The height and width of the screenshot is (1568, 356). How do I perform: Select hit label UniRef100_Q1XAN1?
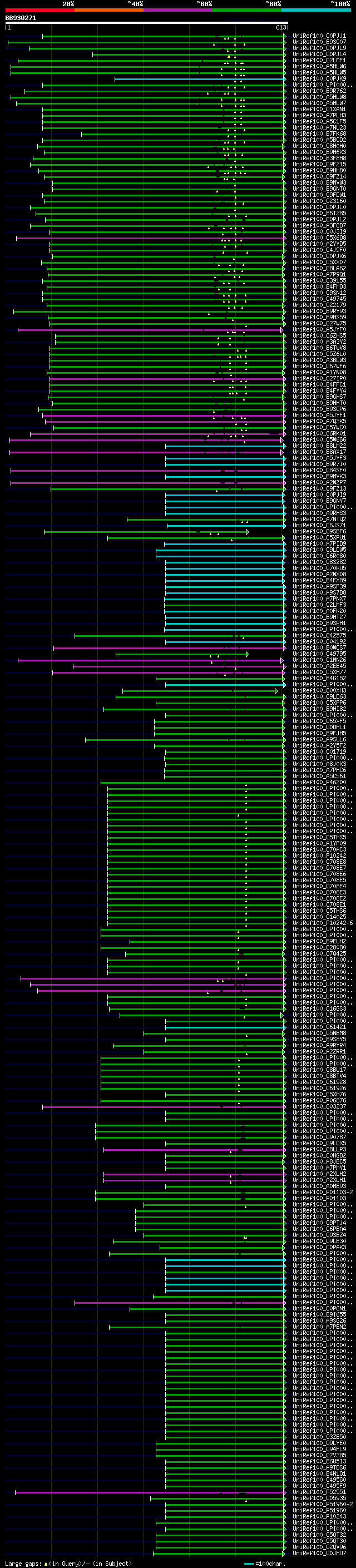319,110
